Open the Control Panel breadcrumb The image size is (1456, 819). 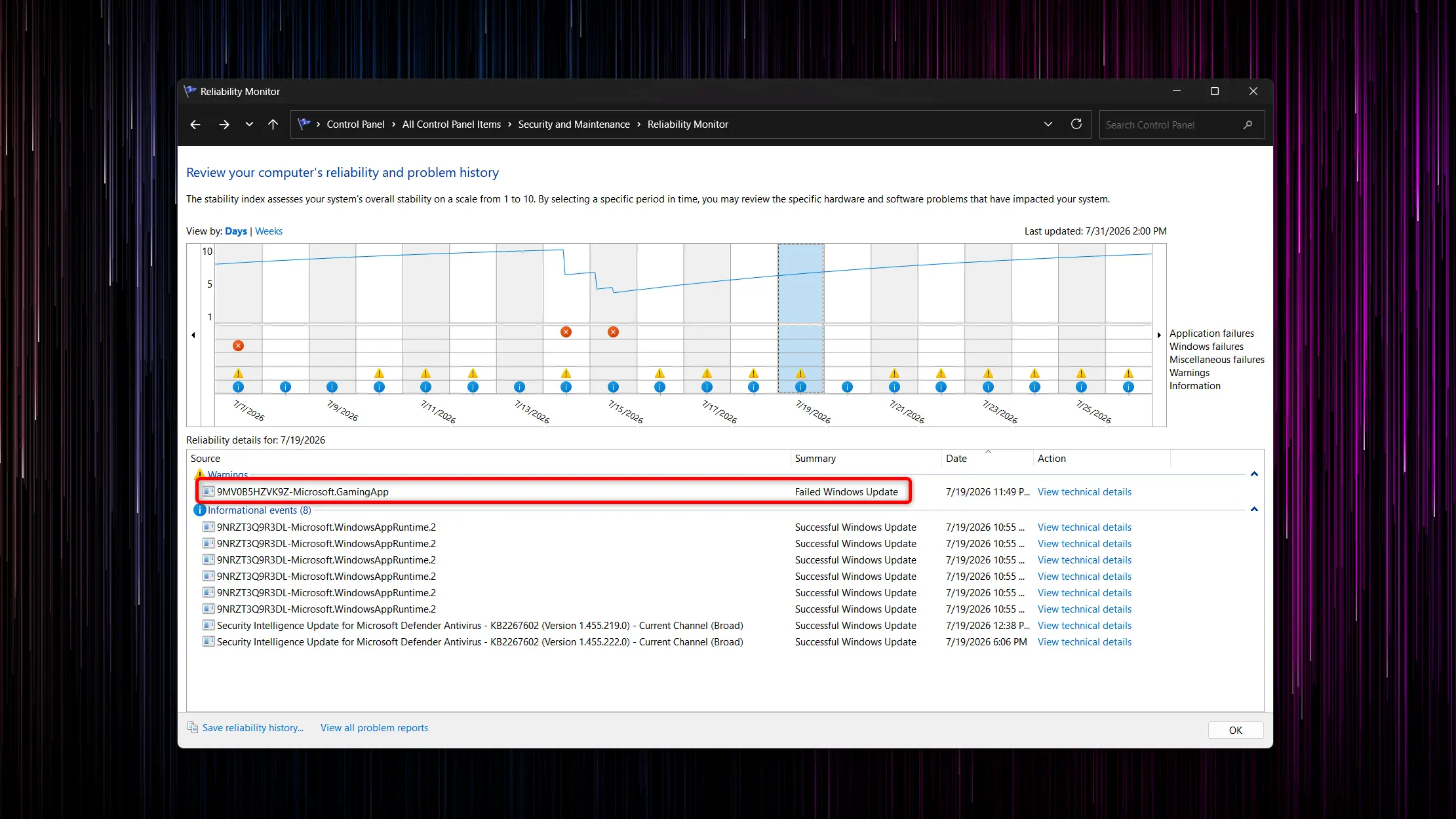(x=355, y=124)
